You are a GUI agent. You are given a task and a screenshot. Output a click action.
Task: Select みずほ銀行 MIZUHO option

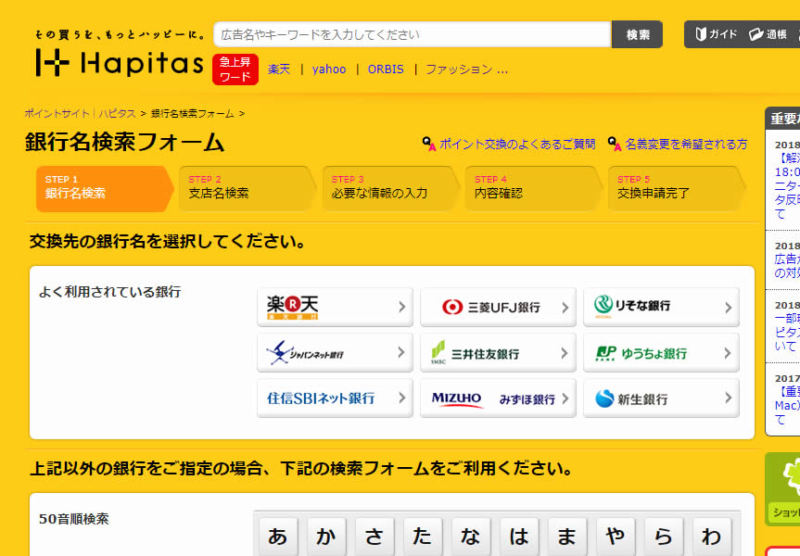[x=497, y=398]
